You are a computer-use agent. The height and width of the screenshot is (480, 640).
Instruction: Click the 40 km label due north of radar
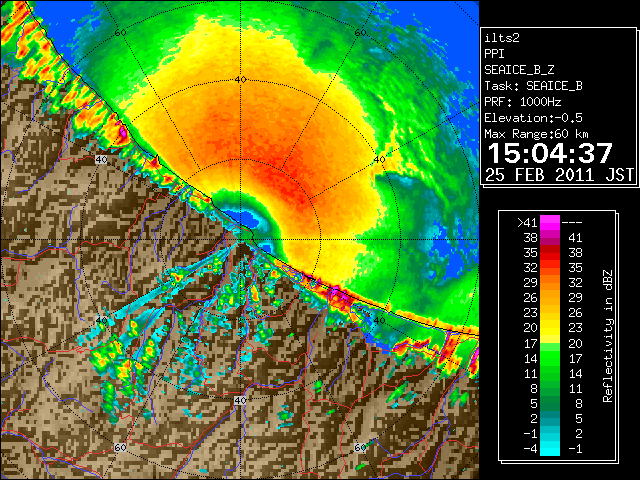240,80
